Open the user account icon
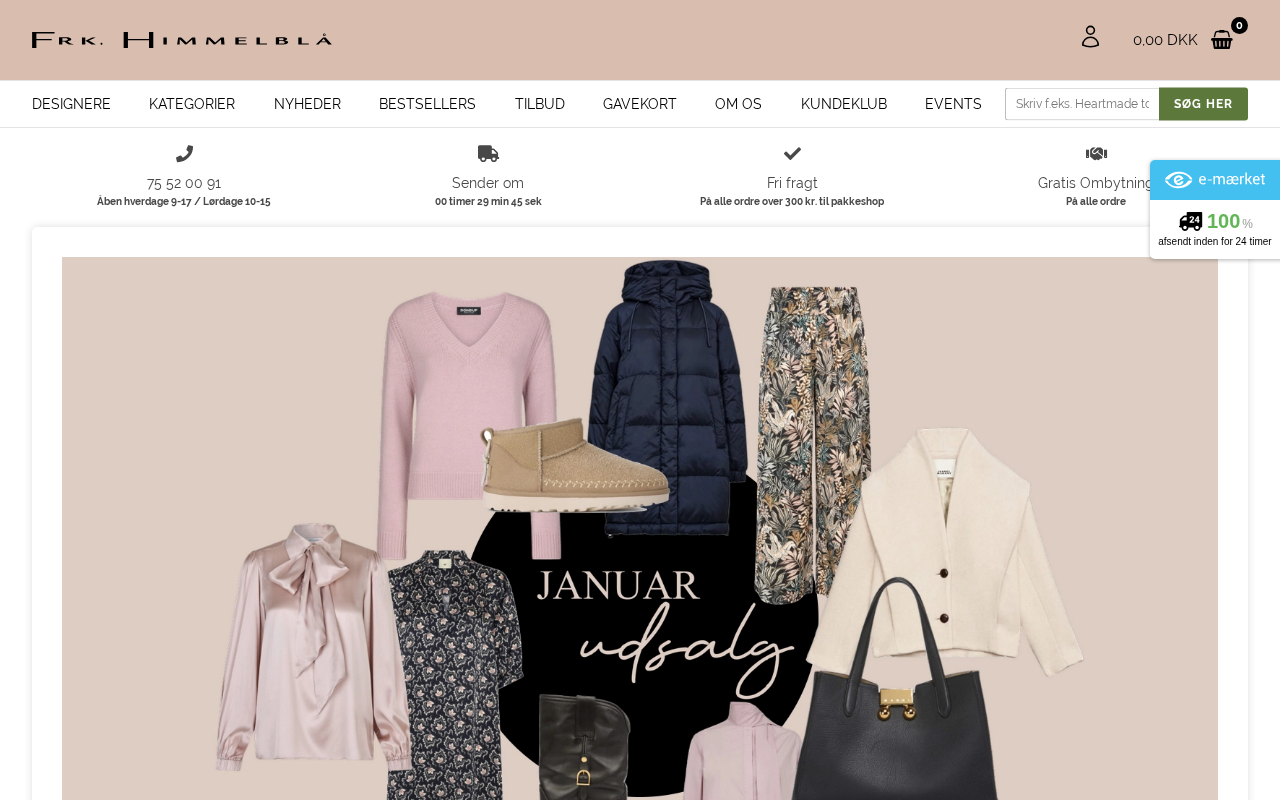The width and height of the screenshot is (1280, 800). [x=1090, y=37]
